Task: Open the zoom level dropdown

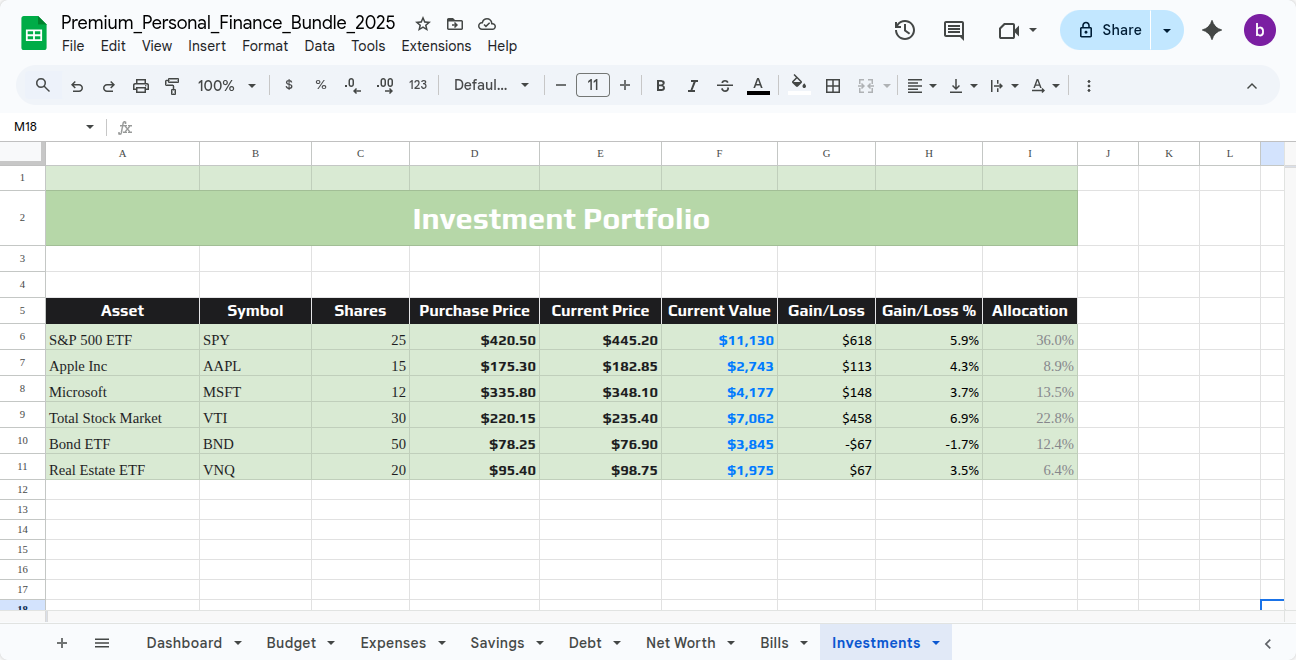Action: [x=227, y=85]
